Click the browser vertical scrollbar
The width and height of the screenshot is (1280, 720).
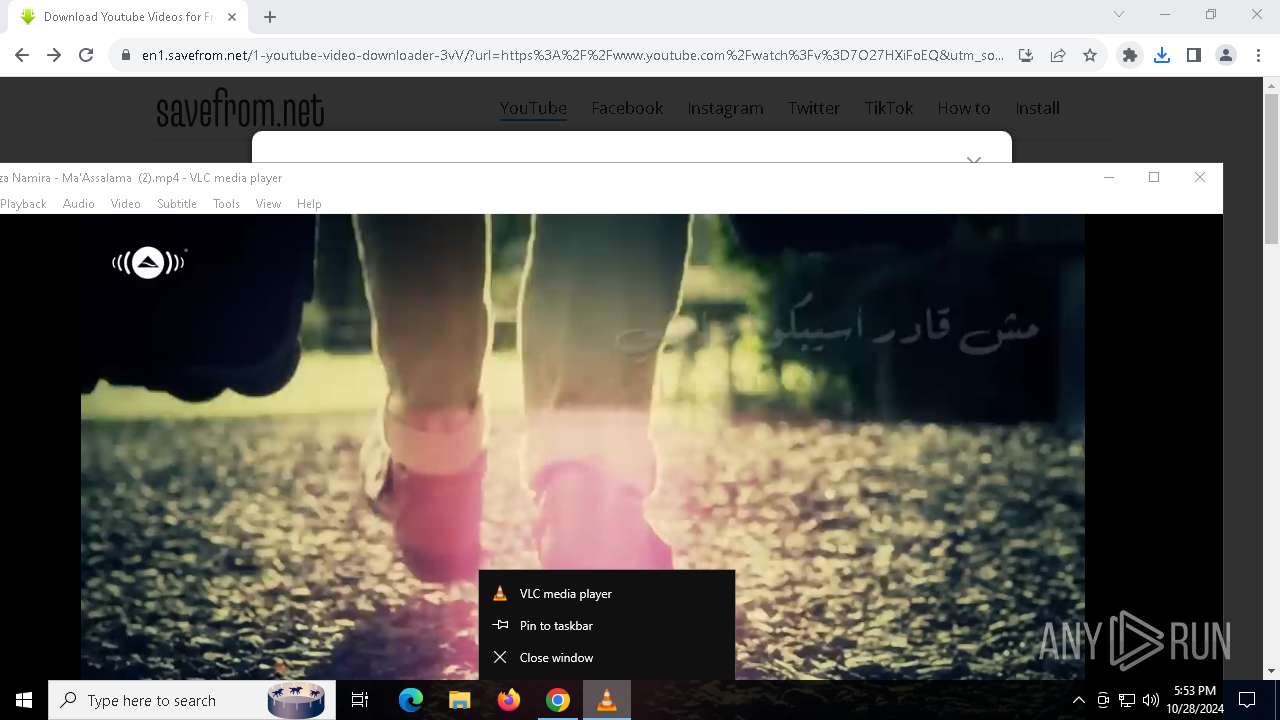coord(1272,170)
